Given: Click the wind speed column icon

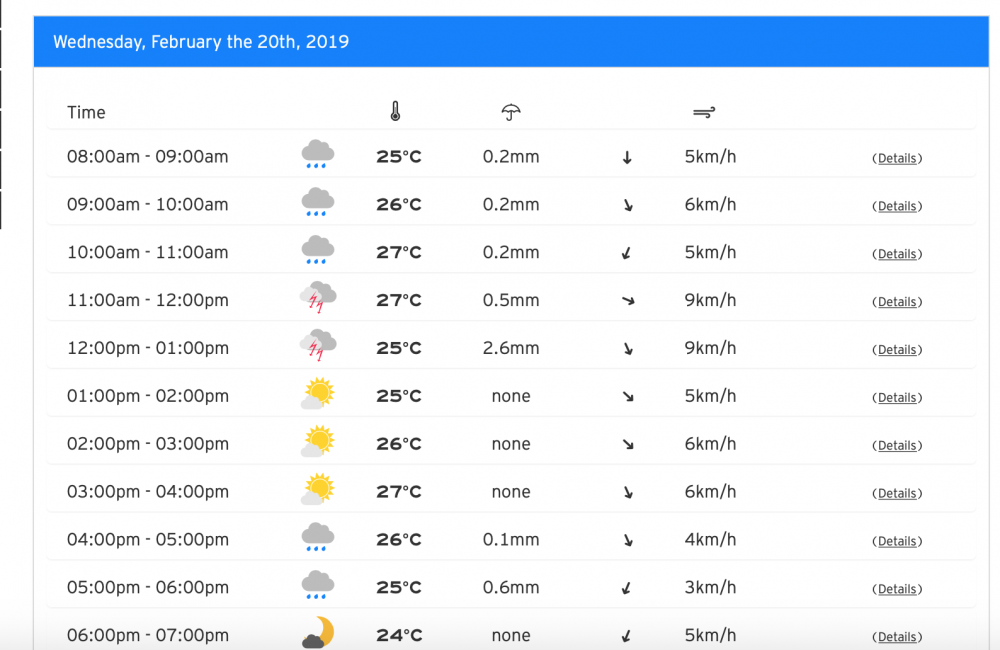Looking at the screenshot, I should (x=704, y=112).
